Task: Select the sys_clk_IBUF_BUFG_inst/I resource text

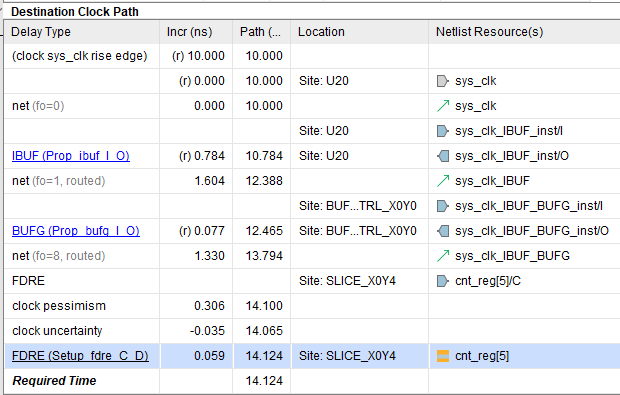Action: point(529,206)
